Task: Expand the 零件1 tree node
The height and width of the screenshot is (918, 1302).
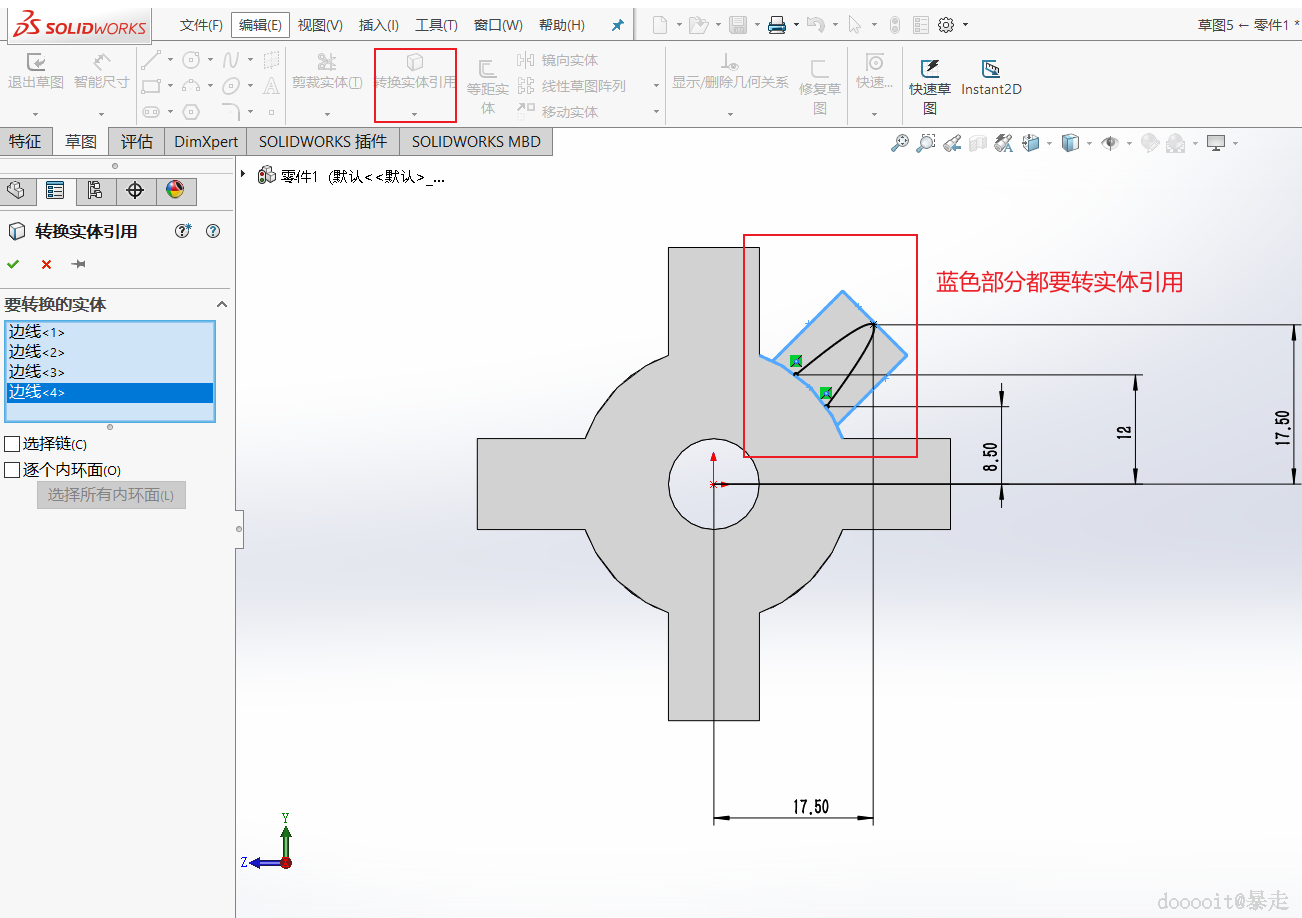Action: click(x=243, y=174)
